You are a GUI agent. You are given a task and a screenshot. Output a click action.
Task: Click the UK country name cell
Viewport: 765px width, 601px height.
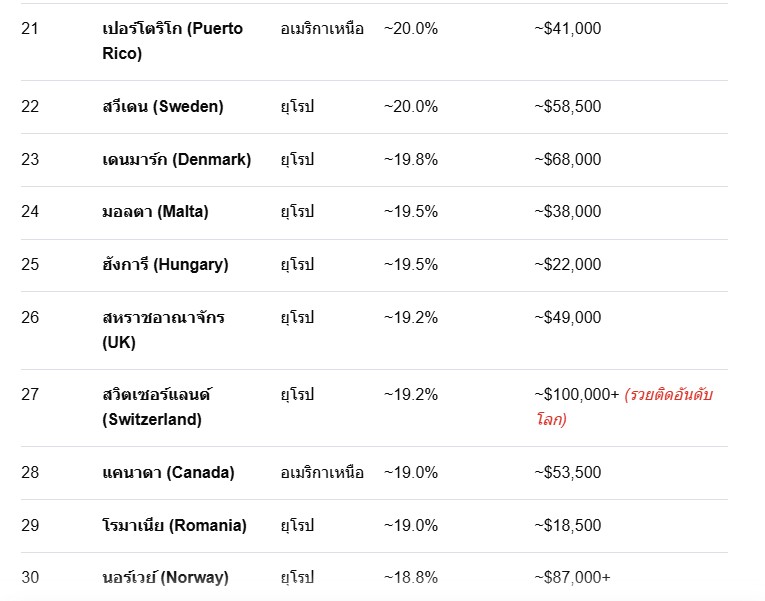pyautogui.click(x=163, y=330)
